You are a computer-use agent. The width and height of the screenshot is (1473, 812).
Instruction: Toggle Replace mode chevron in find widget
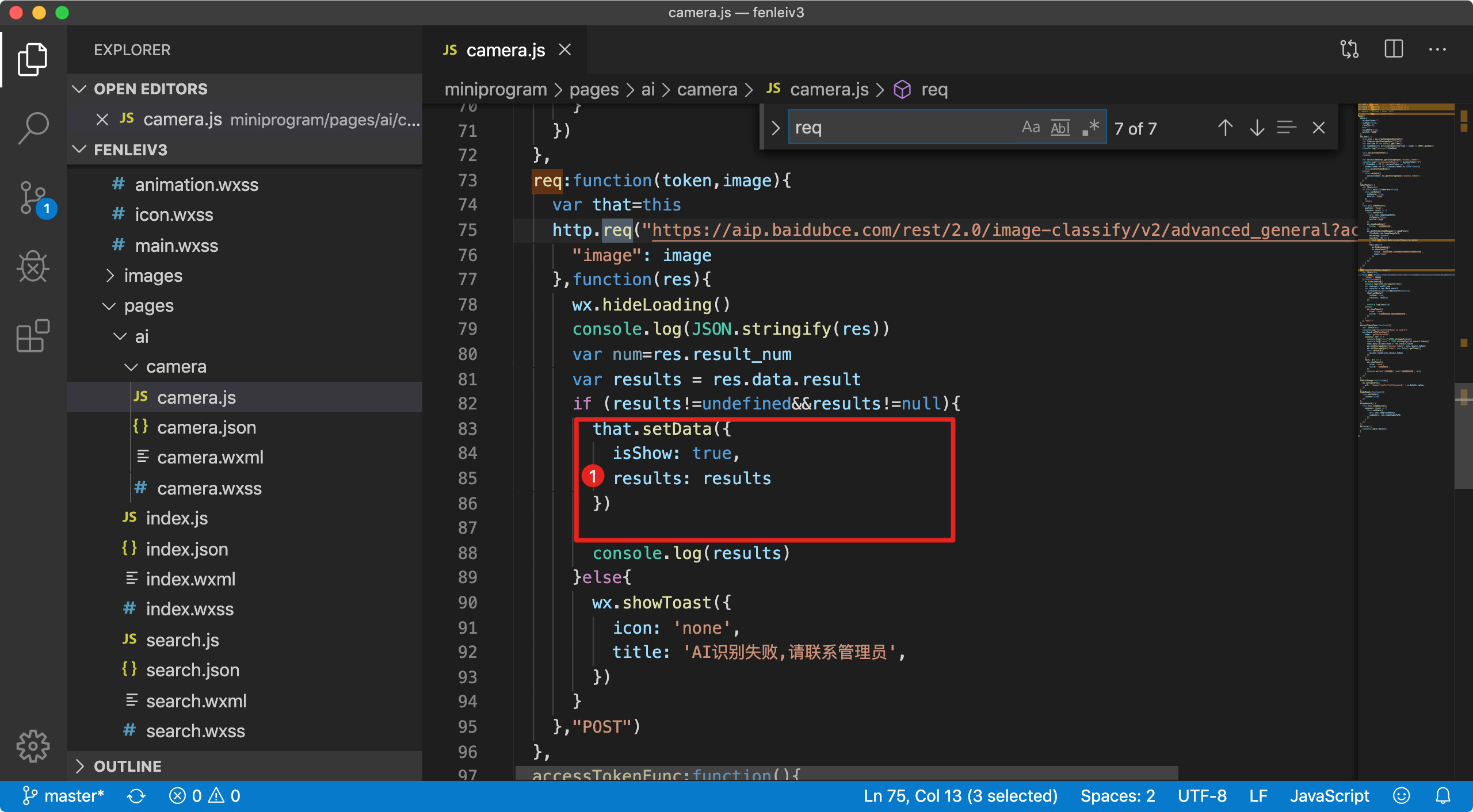pos(775,128)
